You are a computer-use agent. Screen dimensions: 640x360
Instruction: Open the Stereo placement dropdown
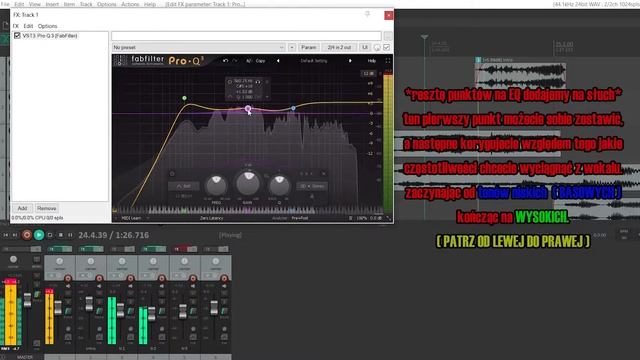tap(312, 186)
